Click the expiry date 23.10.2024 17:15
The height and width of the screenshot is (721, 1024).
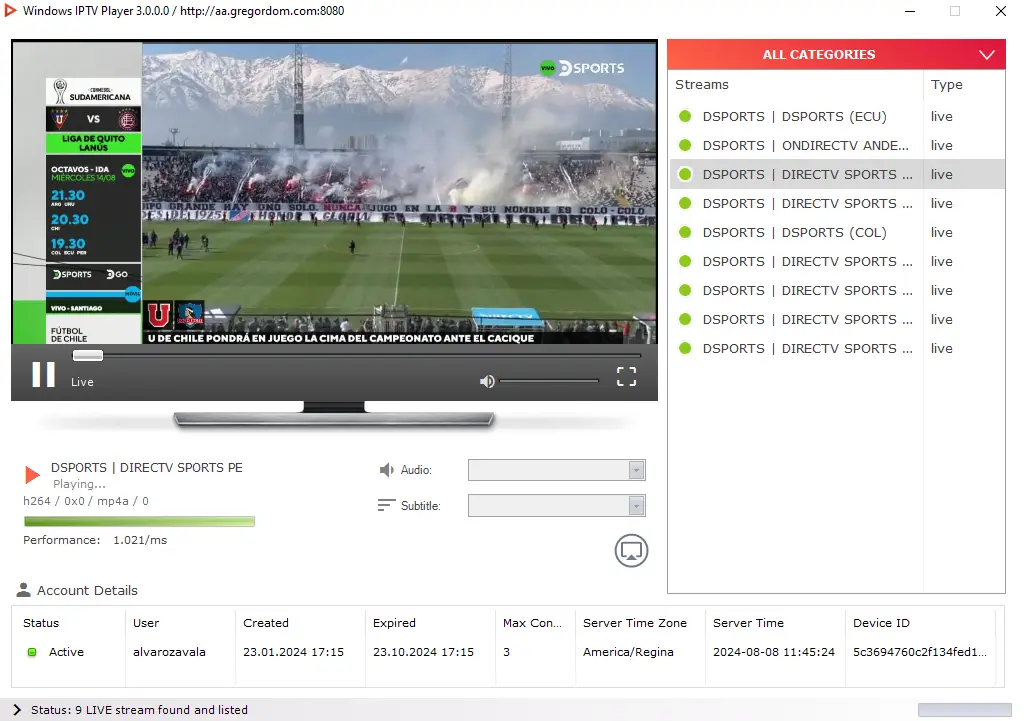tap(423, 652)
